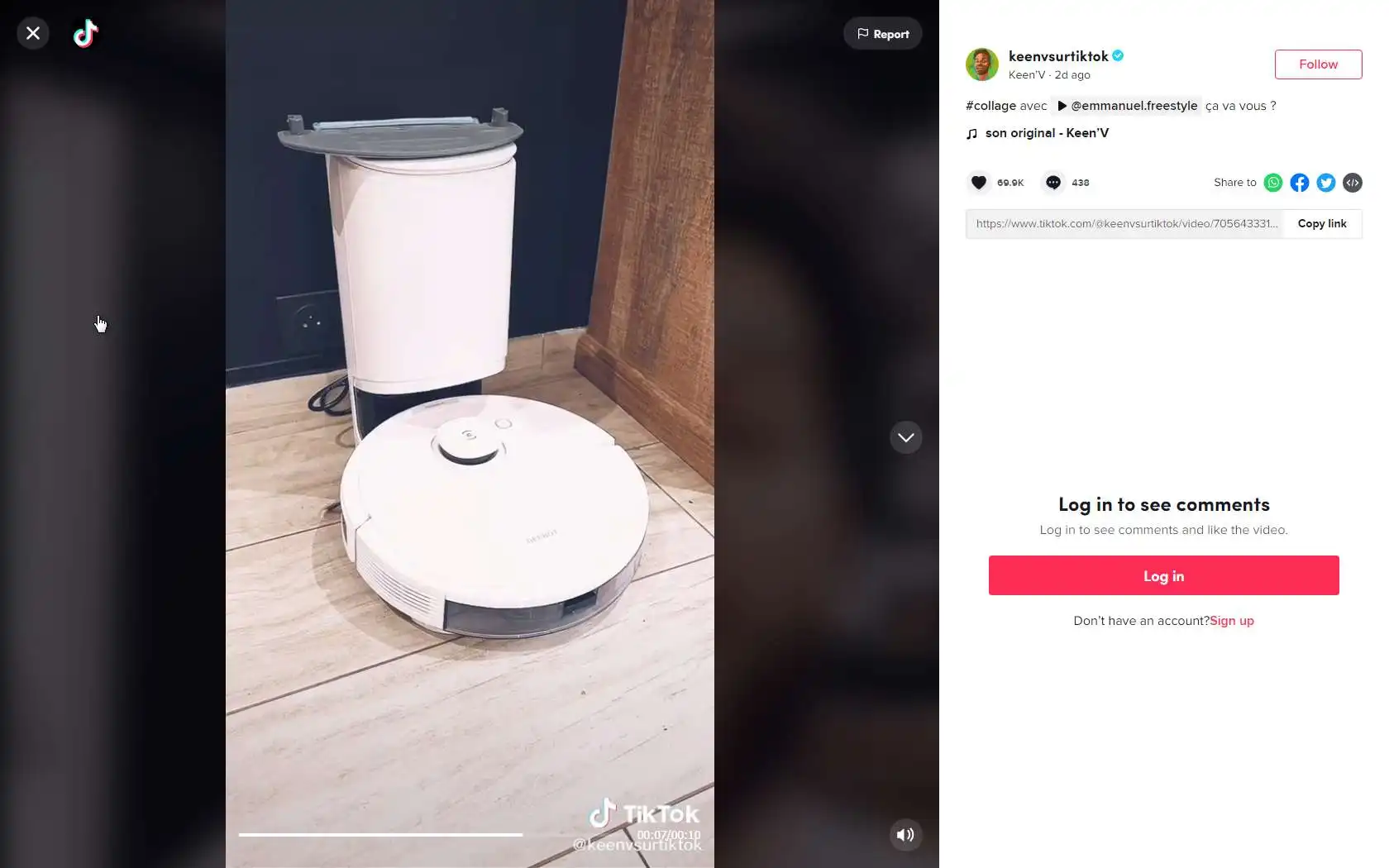Like the video with heart icon
The image size is (1389, 868).
[x=979, y=183]
